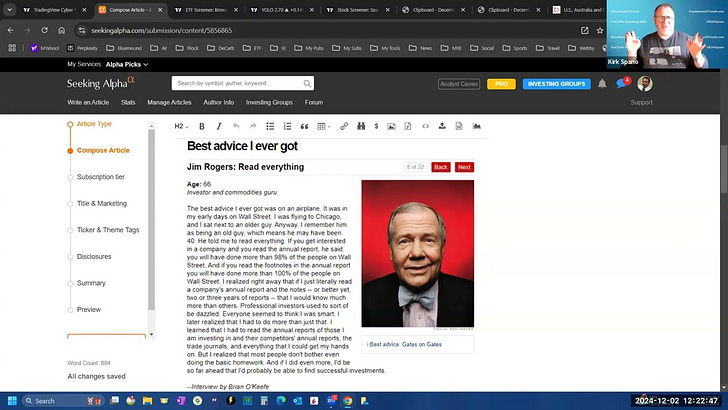Expand Alpha Picks services dropdown
The height and width of the screenshot is (410, 728).
(x=127, y=65)
